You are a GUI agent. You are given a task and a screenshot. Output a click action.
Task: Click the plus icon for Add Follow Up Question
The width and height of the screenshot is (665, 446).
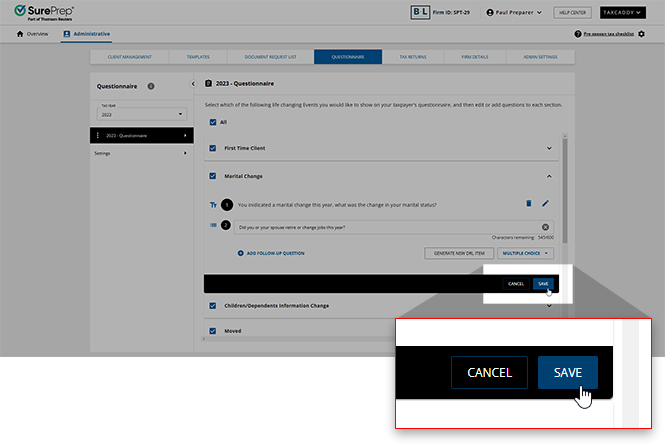point(240,253)
